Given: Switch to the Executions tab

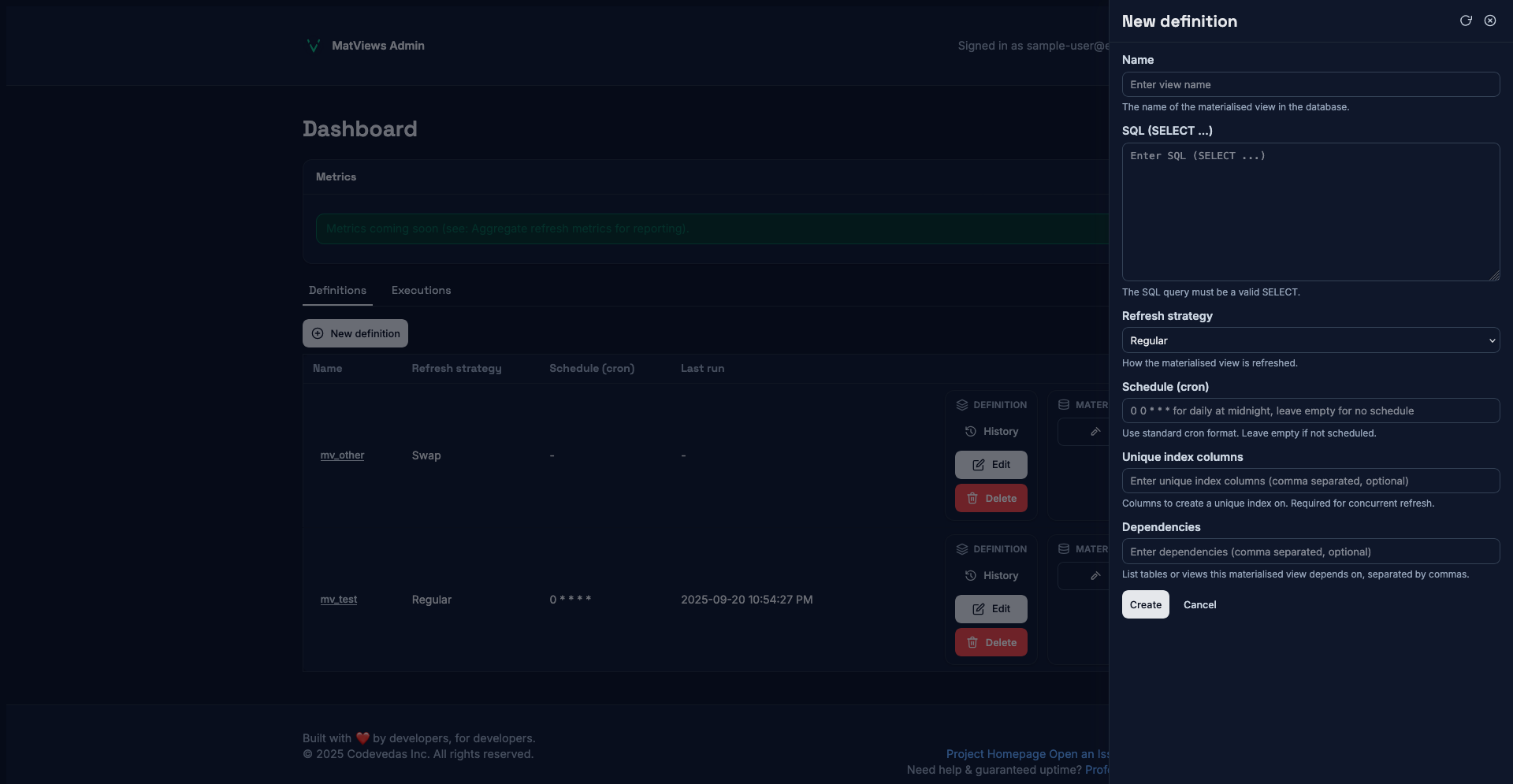Looking at the screenshot, I should click(421, 291).
